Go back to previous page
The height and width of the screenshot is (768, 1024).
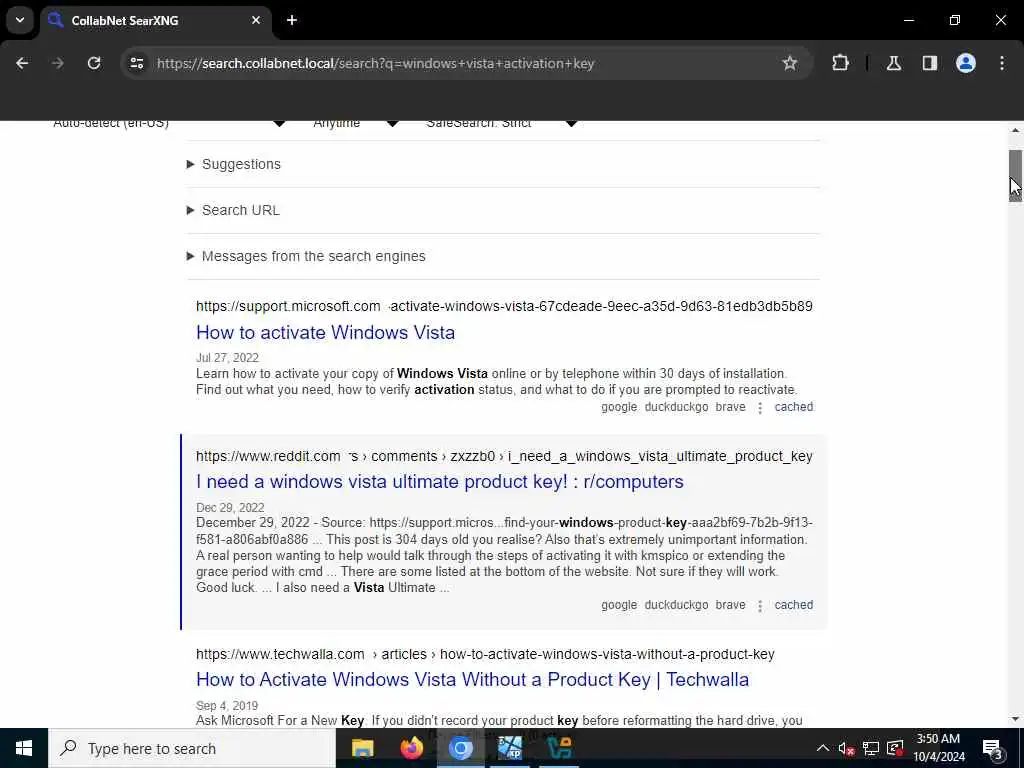[22, 63]
